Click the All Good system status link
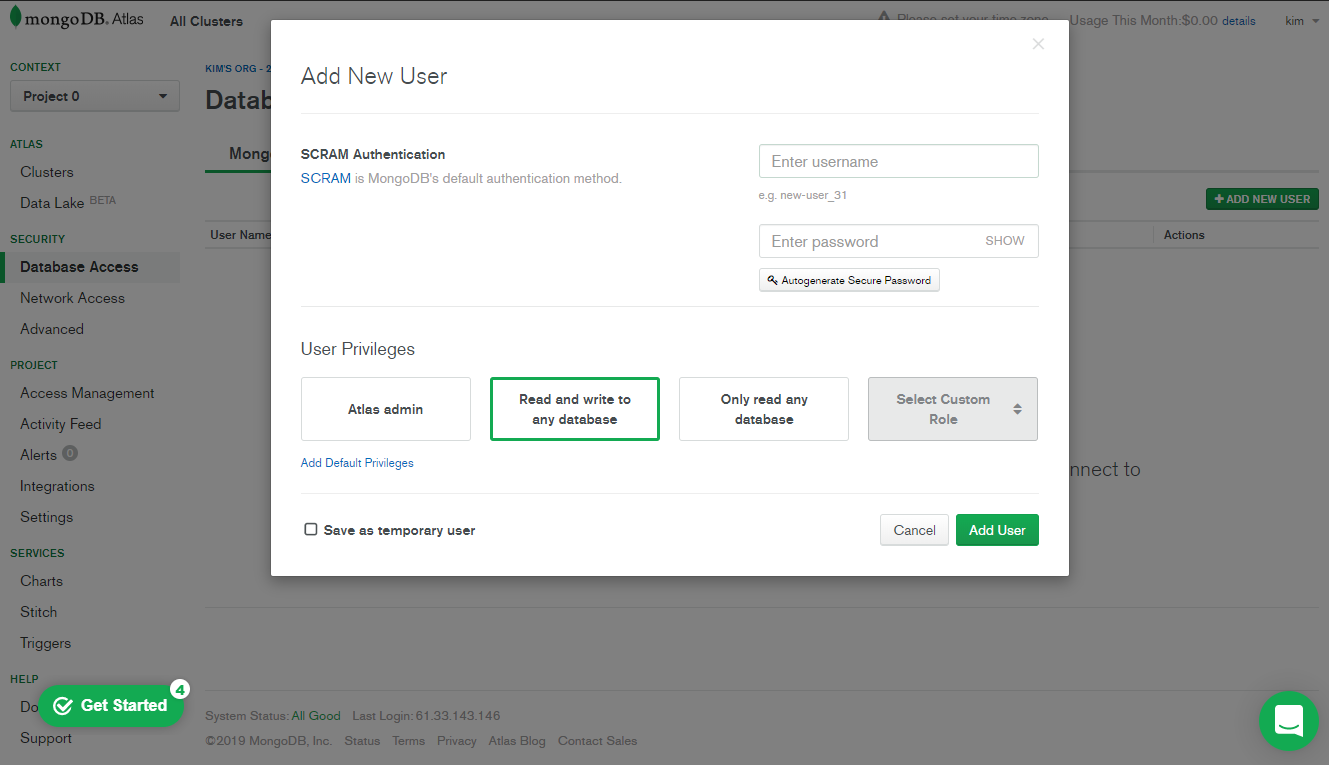Screen dimensions: 1329x765 click(x=316, y=716)
